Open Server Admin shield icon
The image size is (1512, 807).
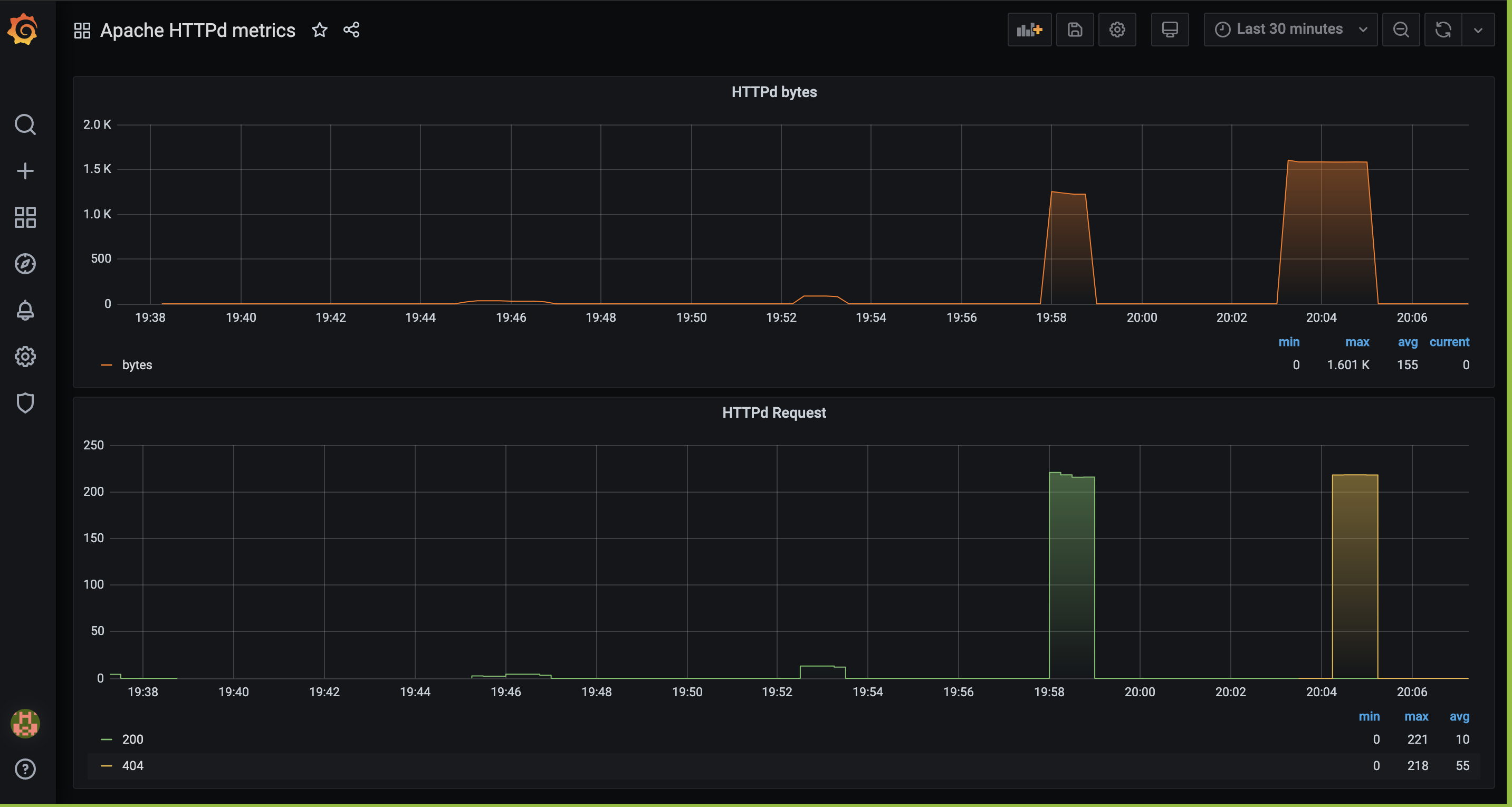[25, 402]
